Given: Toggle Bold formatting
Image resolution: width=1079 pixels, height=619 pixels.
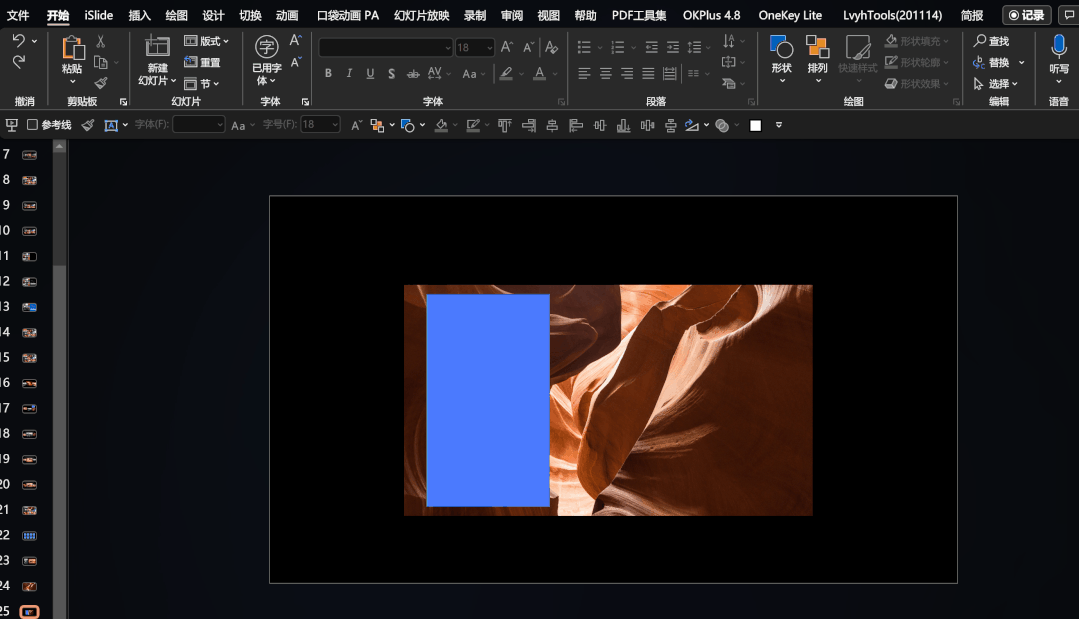Looking at the screenshot, I should coord(328,73).
